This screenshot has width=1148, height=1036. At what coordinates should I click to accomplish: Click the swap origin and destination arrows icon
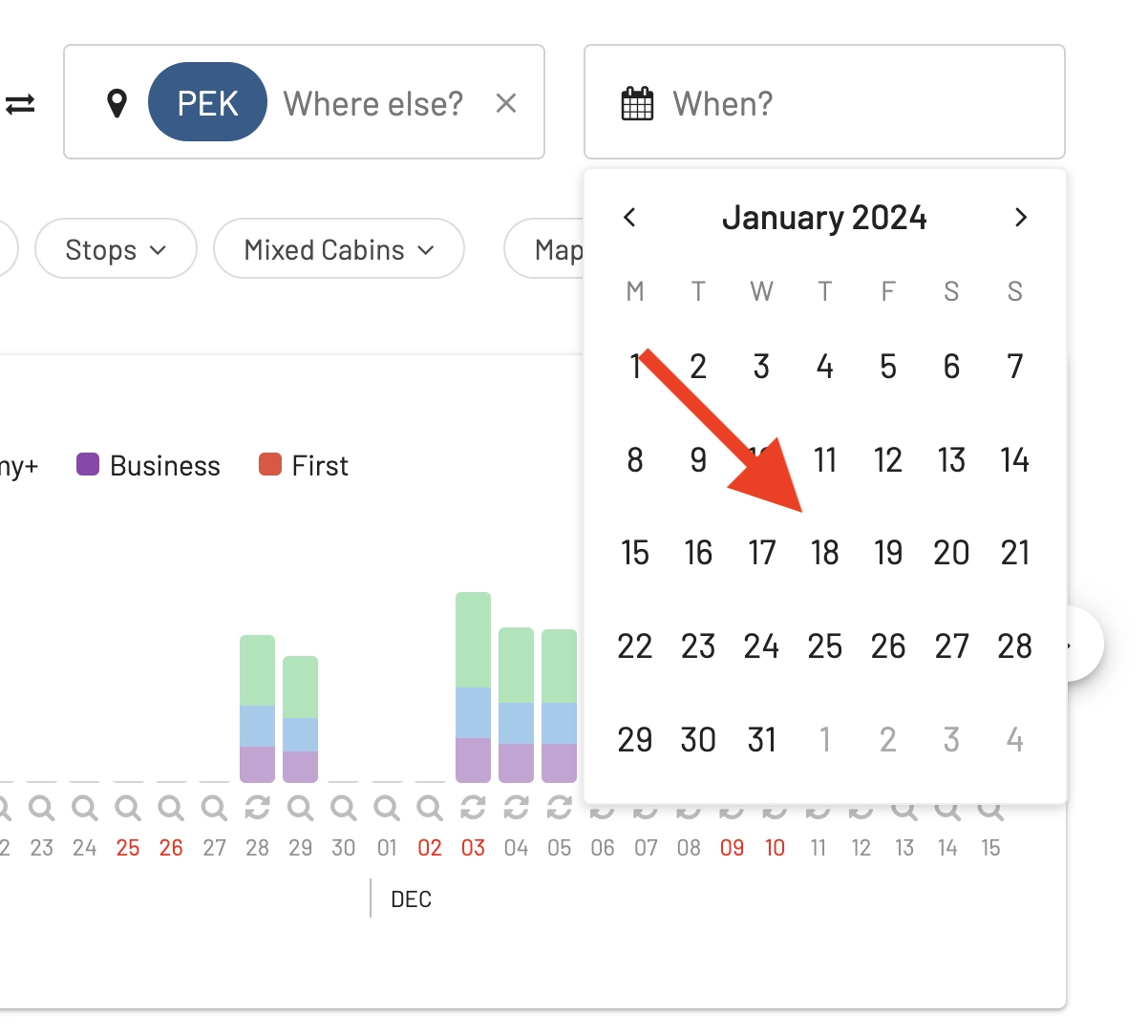[x=20, y=103]
